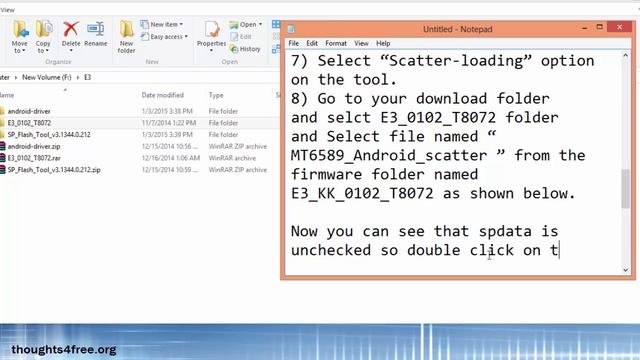Viewport: 640px width, 360px height.
Task: Click the New item button
Action: [162, 24]
